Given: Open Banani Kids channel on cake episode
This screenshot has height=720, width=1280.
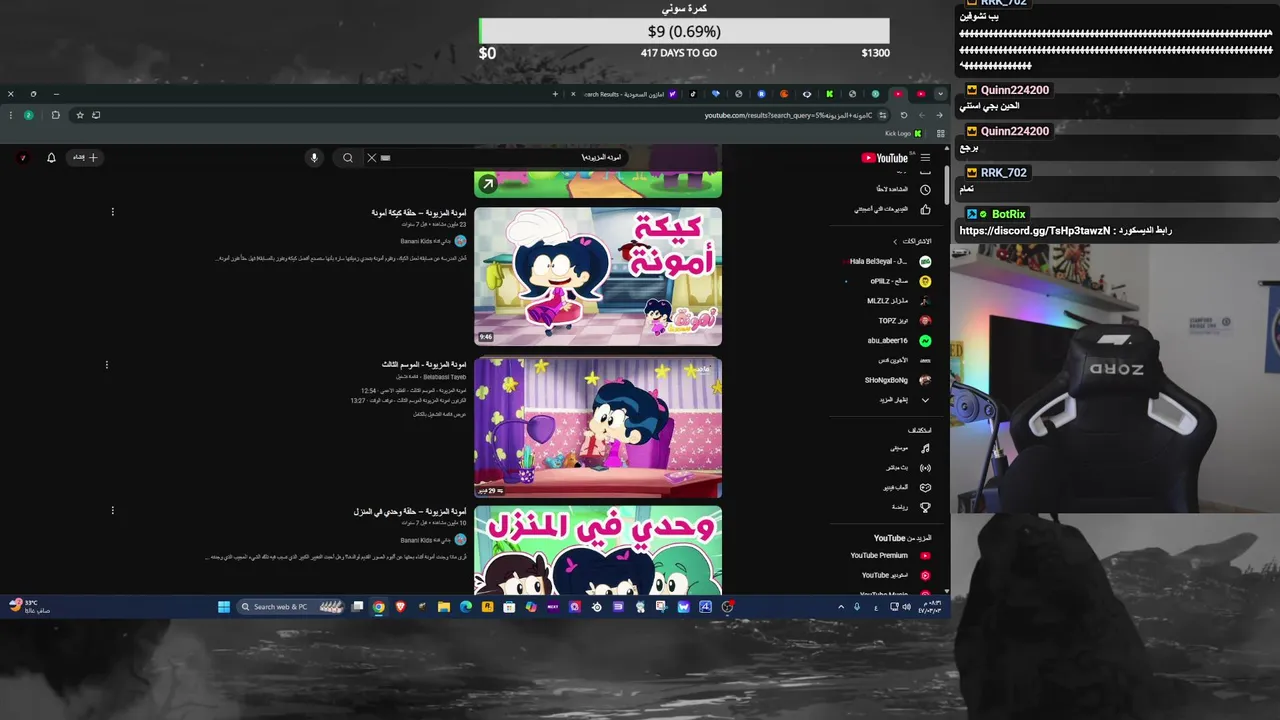Looking at the screenshot, I should [x=433, y=241].
